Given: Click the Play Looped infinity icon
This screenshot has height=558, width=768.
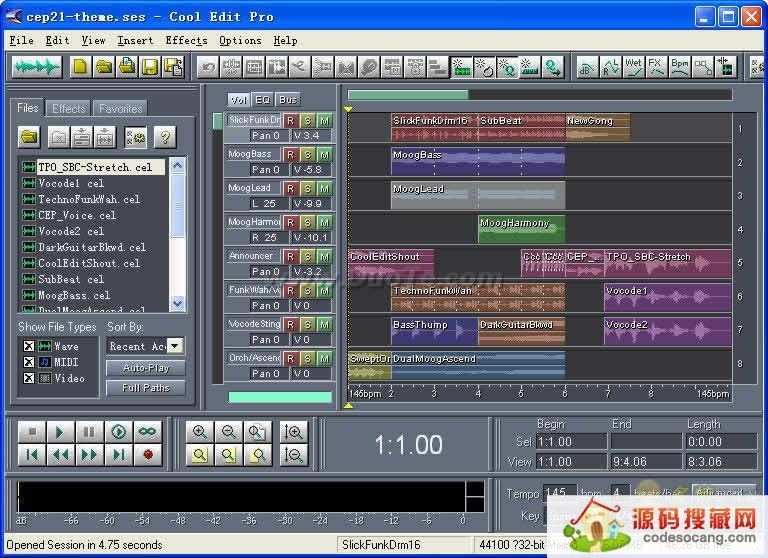Looking at the screenshot, I should pos(148,432).
